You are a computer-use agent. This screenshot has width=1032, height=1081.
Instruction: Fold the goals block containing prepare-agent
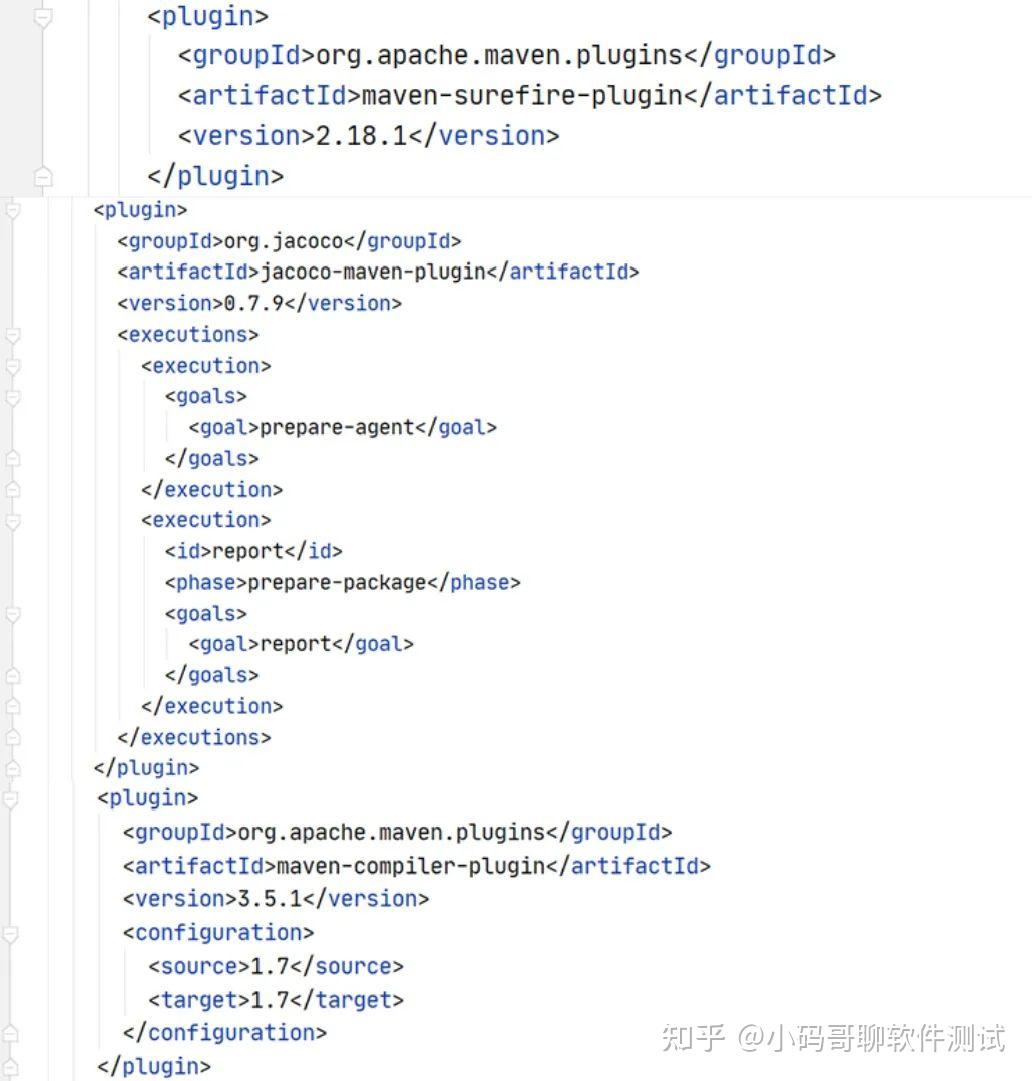point(12,397)
